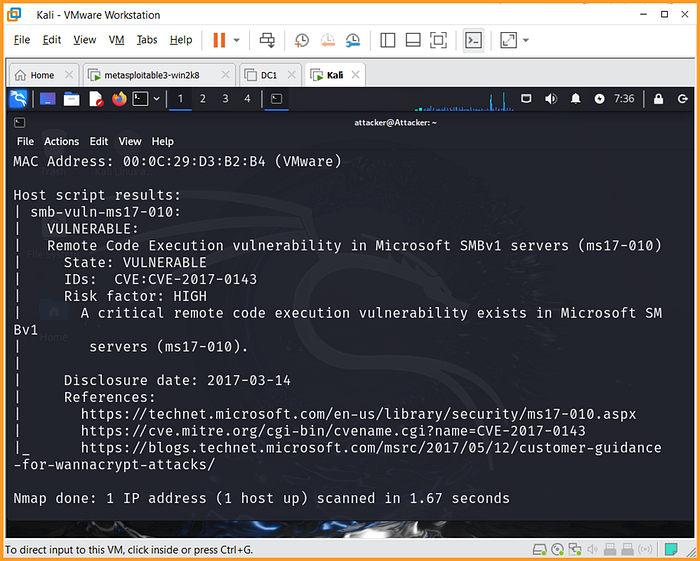Open the terminal Edit menu
This screenshot has height=561, width=700.
click(x=99, y=141)
